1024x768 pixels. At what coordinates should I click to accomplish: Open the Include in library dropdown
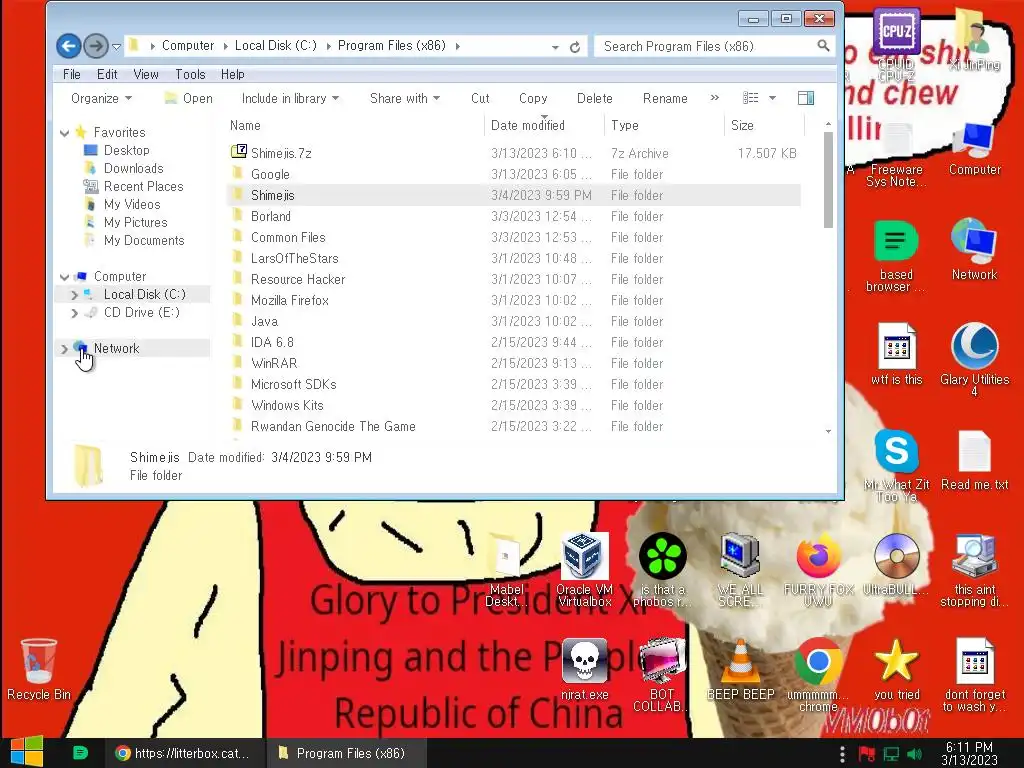coord(291,98)
